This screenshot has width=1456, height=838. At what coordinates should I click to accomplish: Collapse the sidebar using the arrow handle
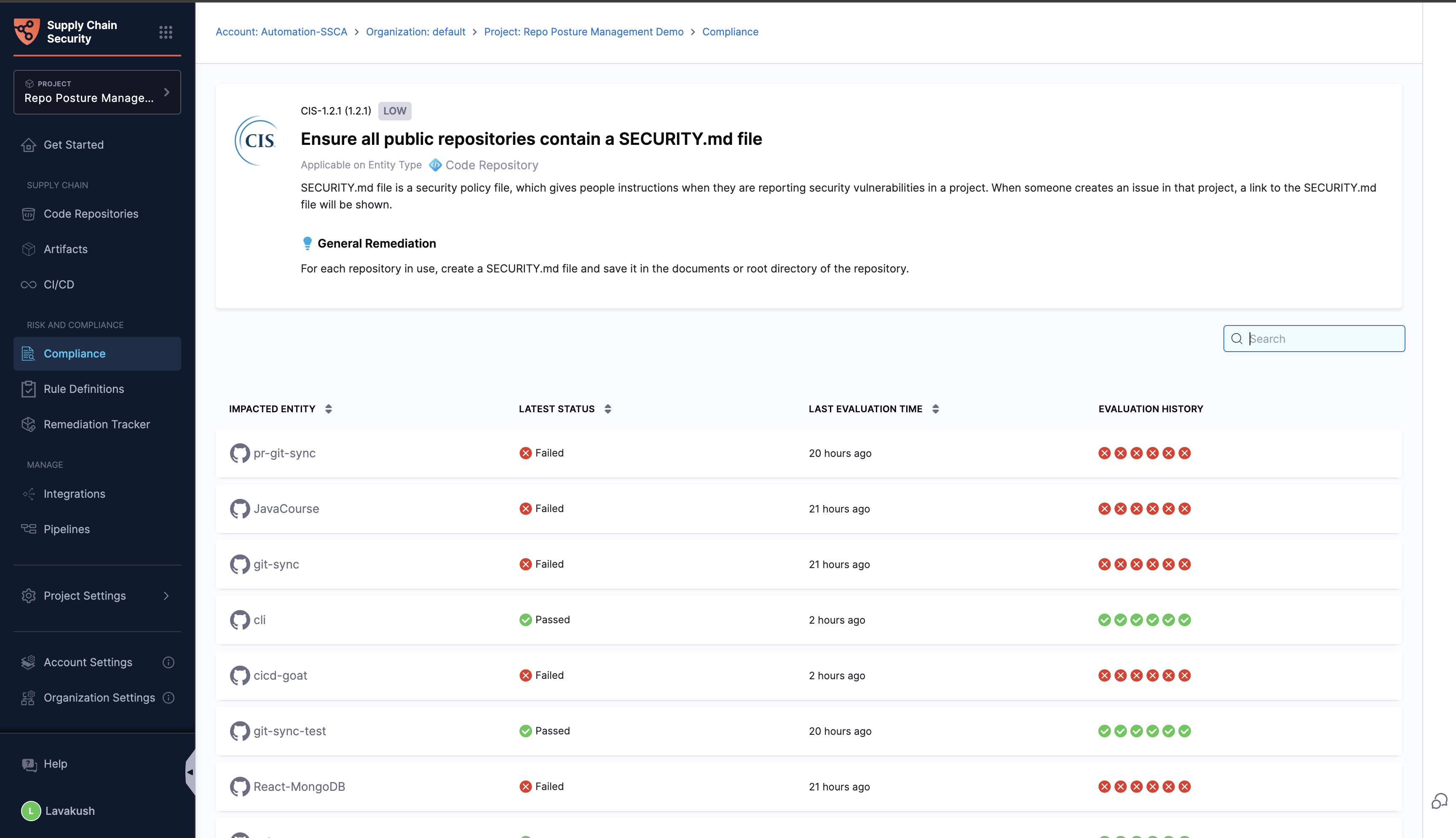point(190,772)
